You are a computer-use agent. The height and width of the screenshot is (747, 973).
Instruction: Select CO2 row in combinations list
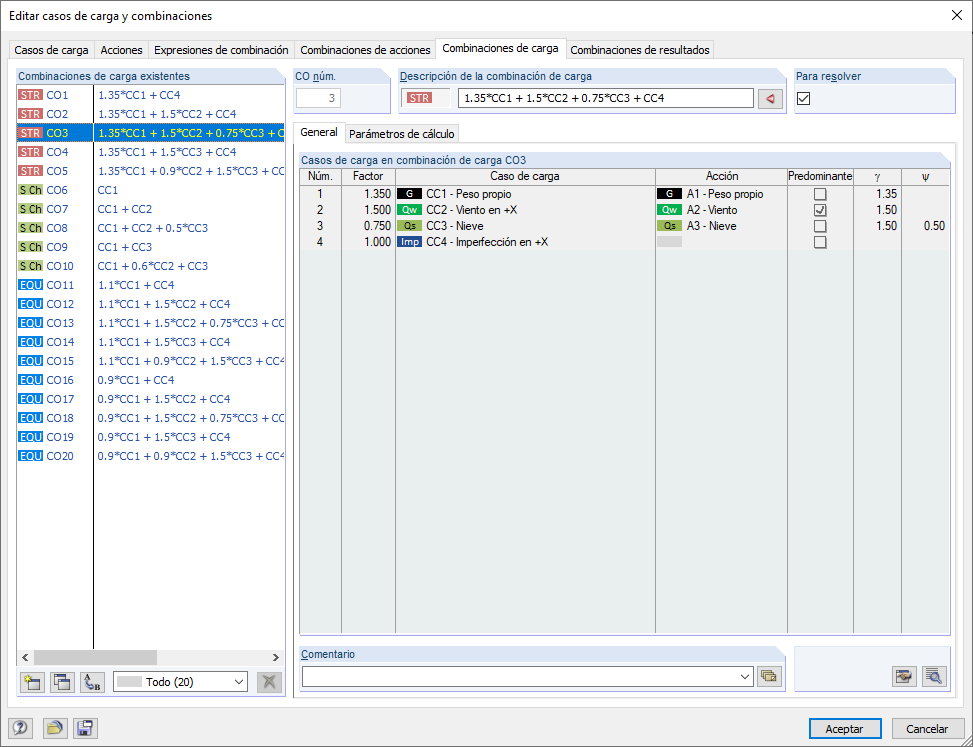pos(151,114)
